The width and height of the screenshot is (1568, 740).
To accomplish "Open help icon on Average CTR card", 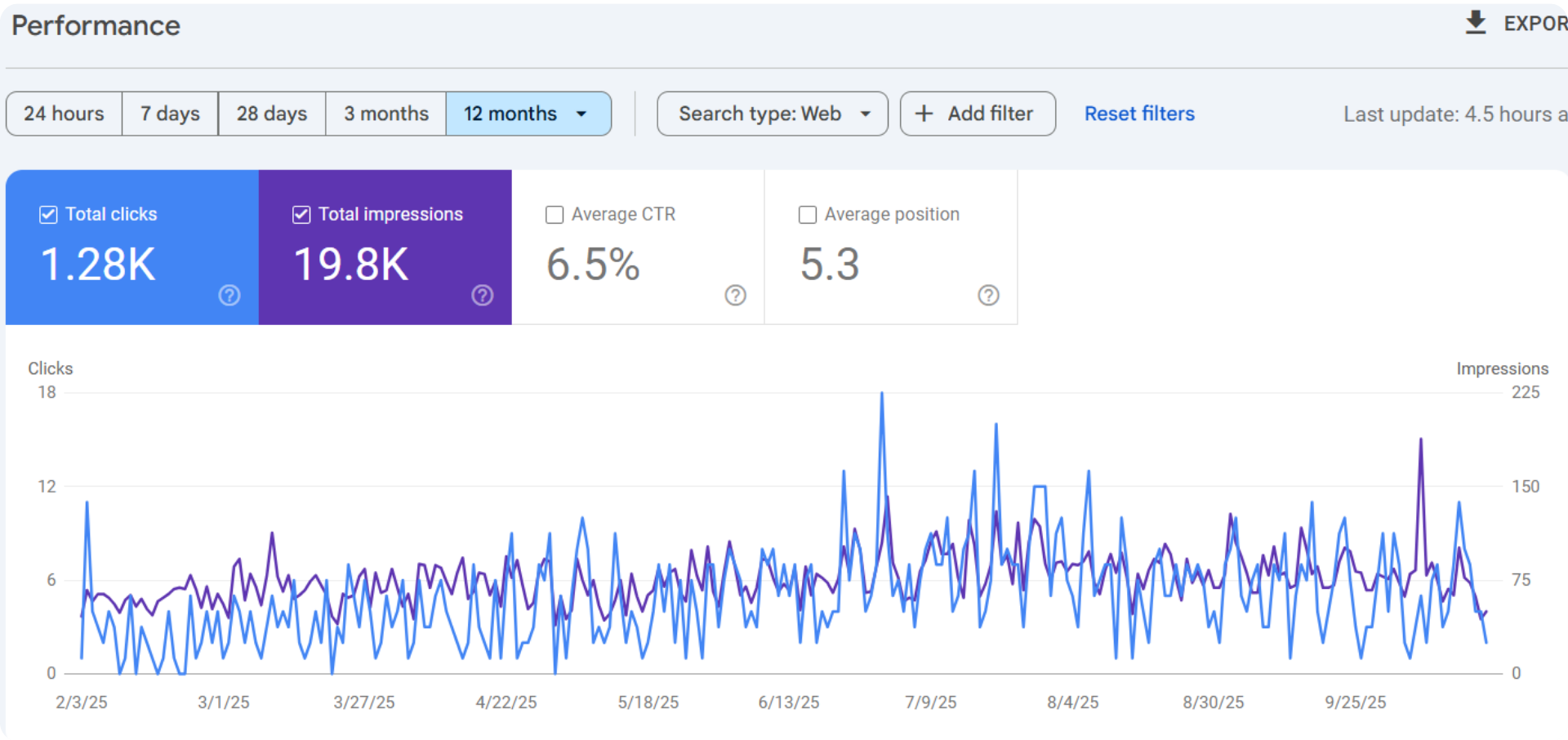I will [736, 295].
